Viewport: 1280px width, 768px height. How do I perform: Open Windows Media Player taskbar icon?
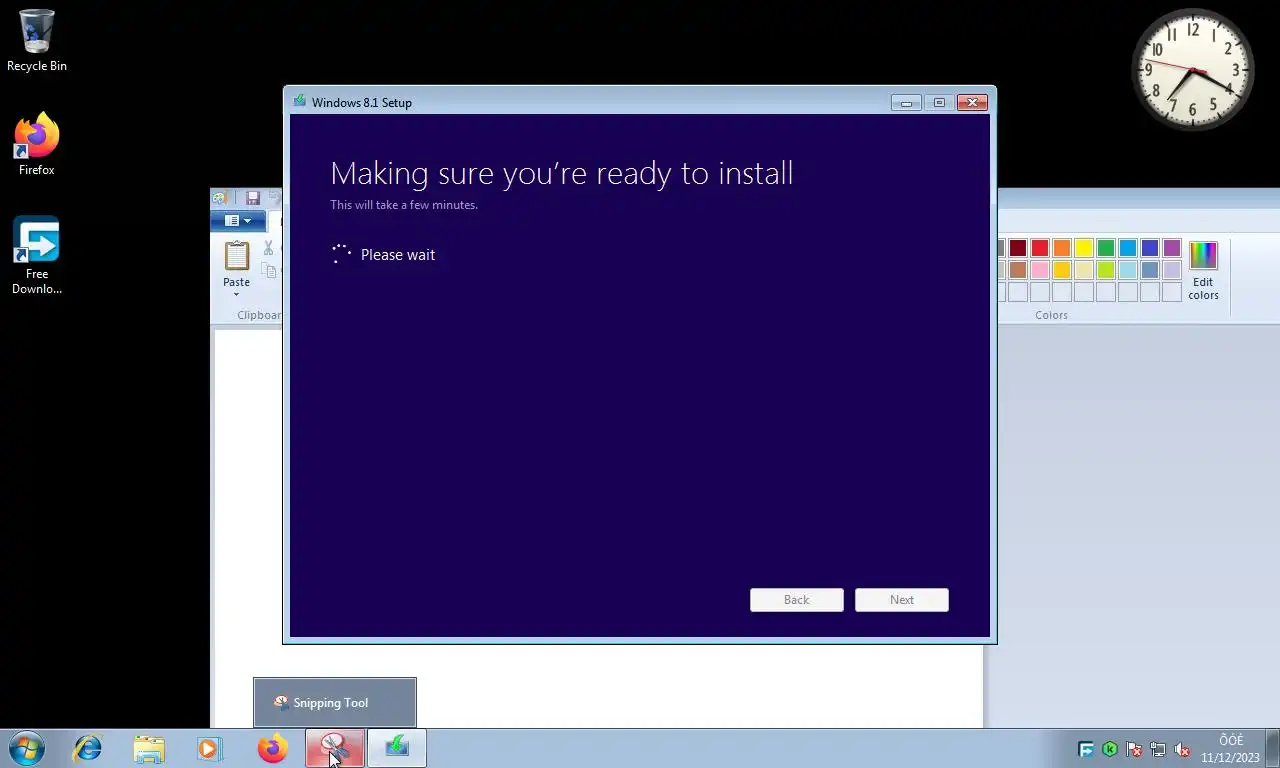tap(210, 748)
